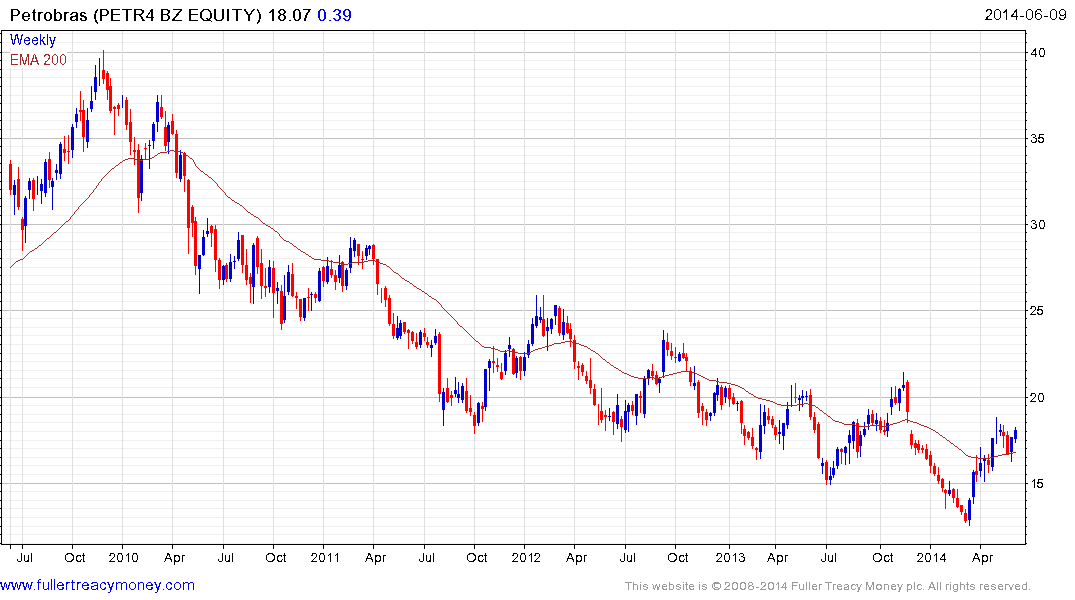Click the y-axis value '35'
This screenshot has width=1075, height=600.
(1038, 139)
